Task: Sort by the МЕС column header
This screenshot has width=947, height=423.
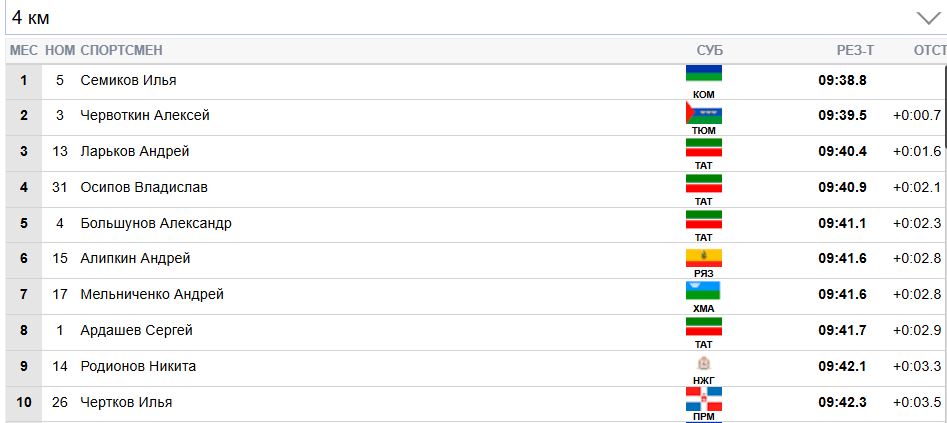Action: 23,51
